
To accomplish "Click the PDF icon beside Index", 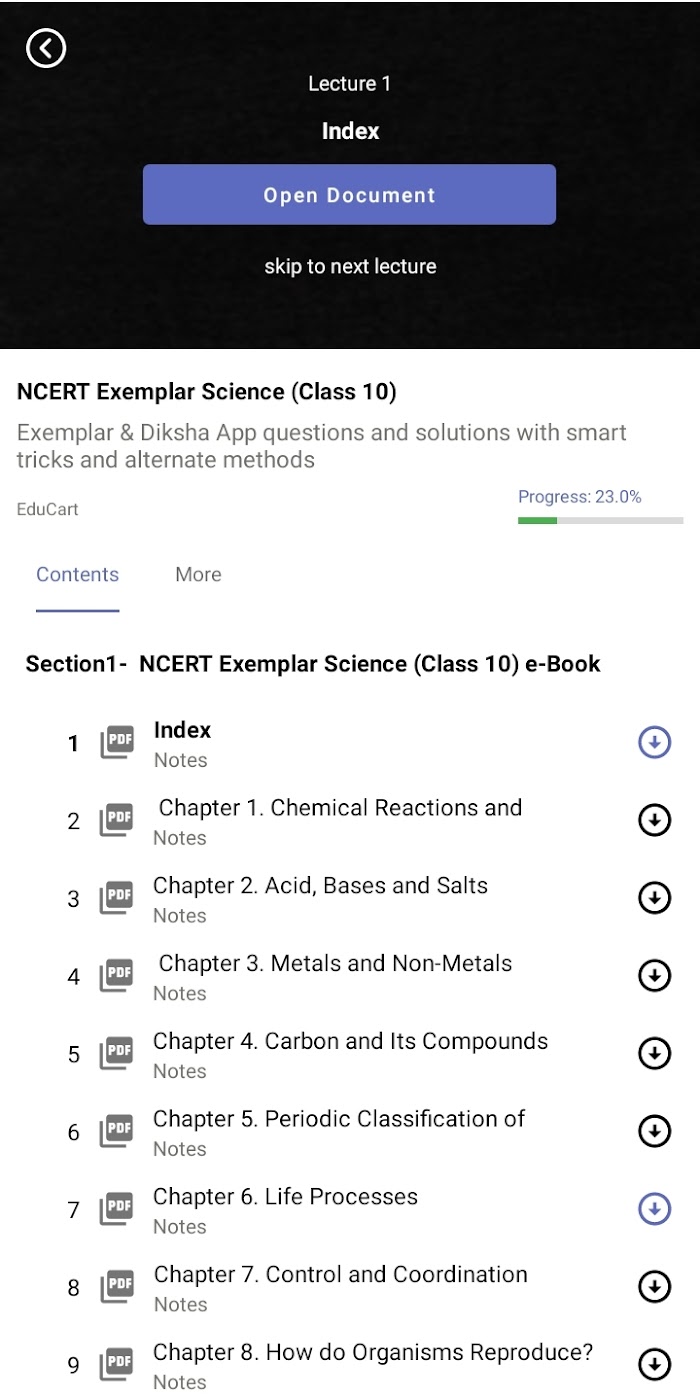I will 117,743.
